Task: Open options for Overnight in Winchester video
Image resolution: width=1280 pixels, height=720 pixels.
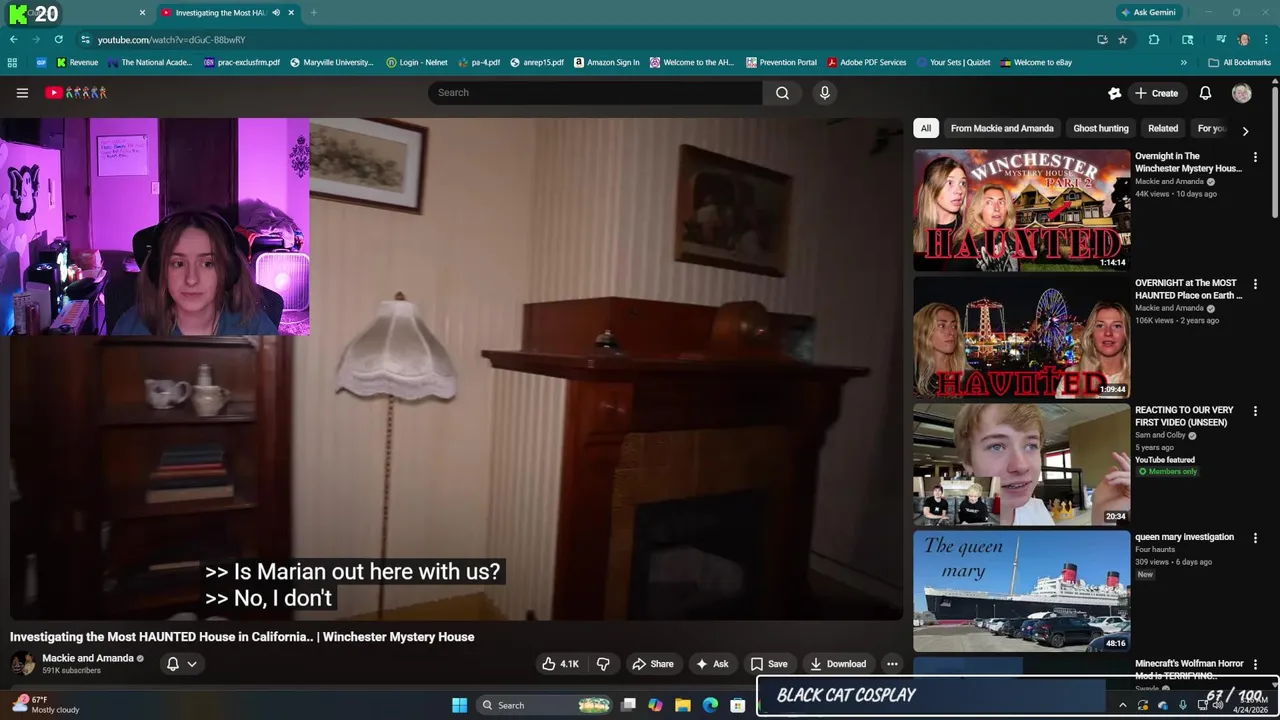Action: point(1255,157)
